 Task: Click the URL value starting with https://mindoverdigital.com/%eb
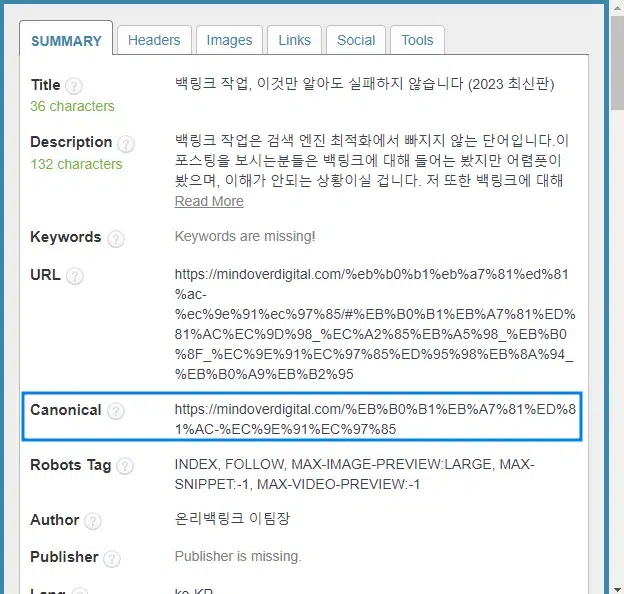[375, 324]
